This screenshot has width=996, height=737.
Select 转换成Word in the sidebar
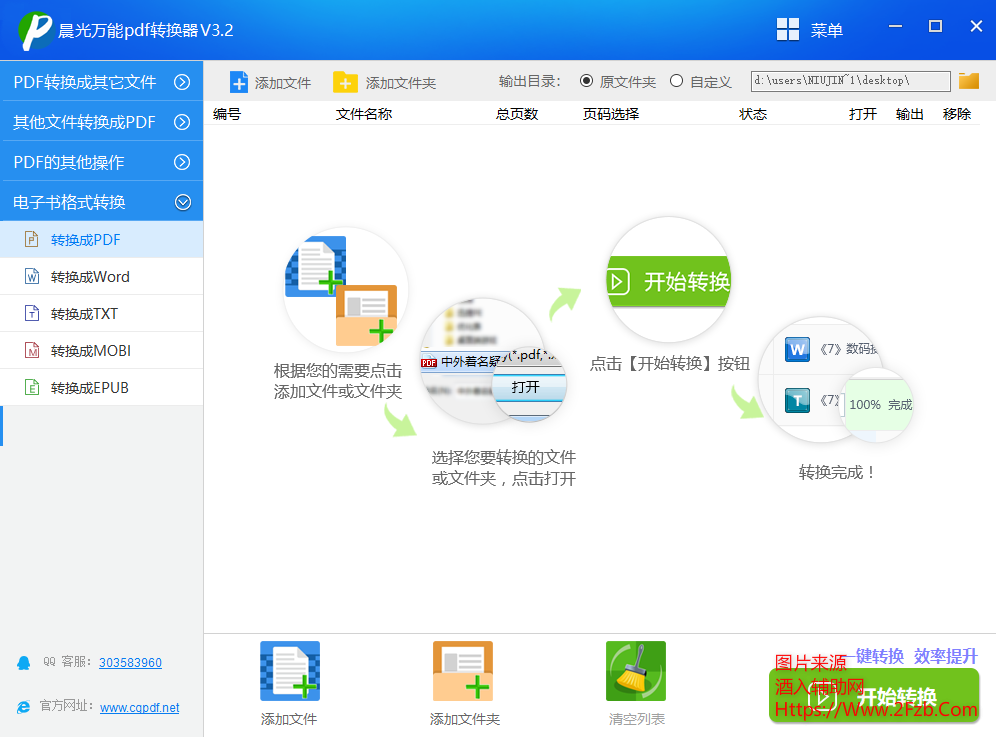click(90, 277)
